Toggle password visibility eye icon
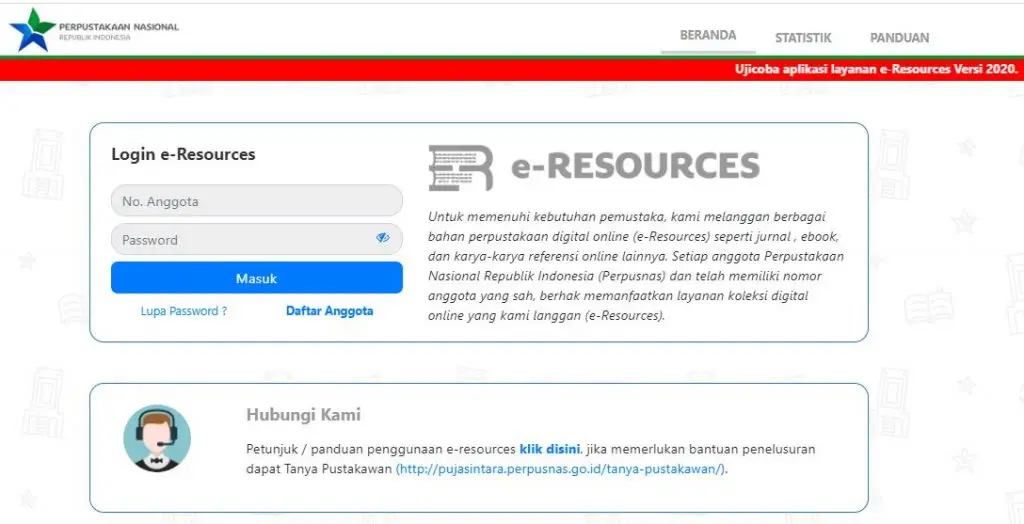The height and width of the screenshot is (524, 1024). pyautogui.click(x=383, y=238)
